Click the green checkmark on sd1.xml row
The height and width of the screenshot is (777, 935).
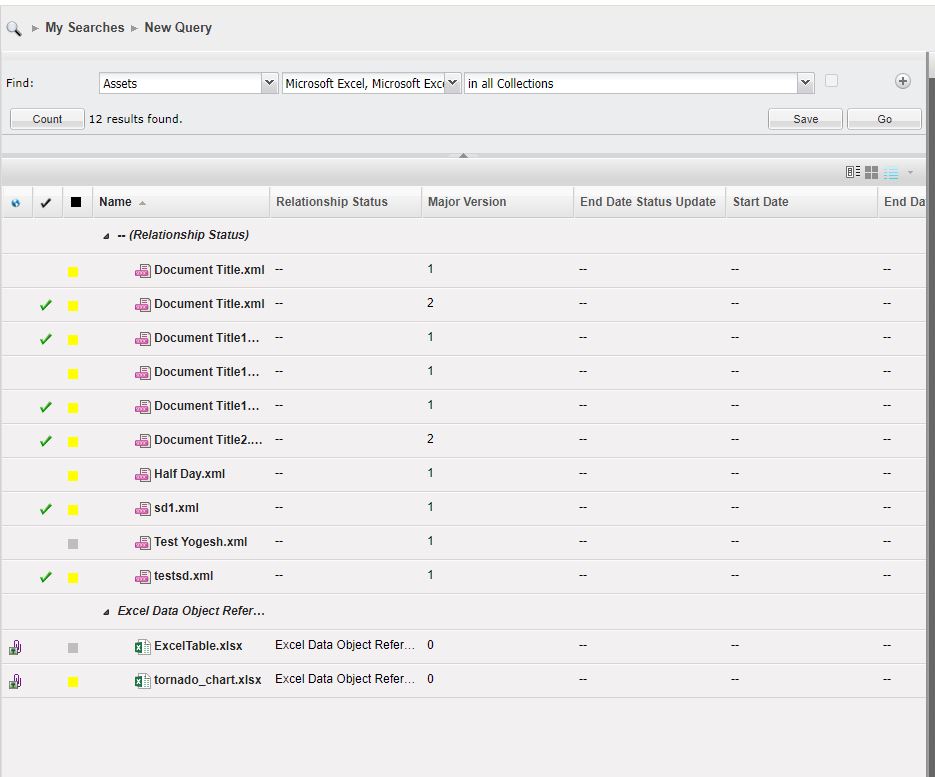coord(45,509)
